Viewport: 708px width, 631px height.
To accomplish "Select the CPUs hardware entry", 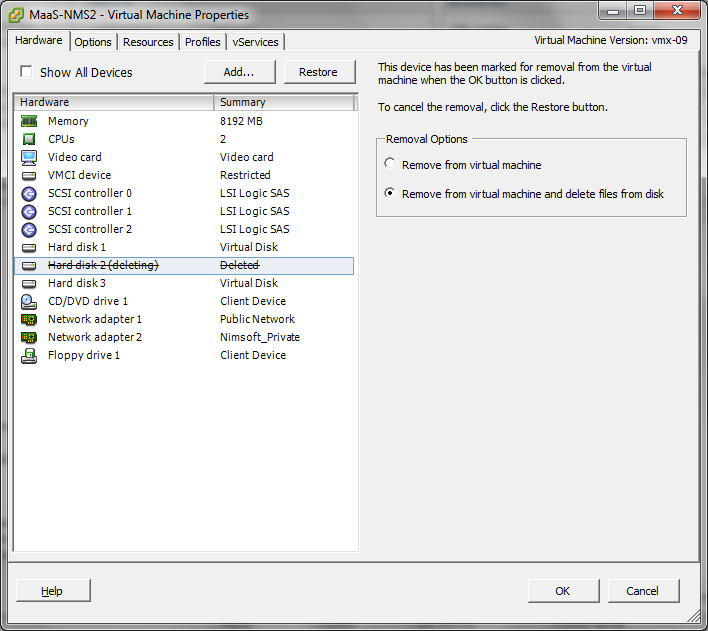I will point(61,139).
